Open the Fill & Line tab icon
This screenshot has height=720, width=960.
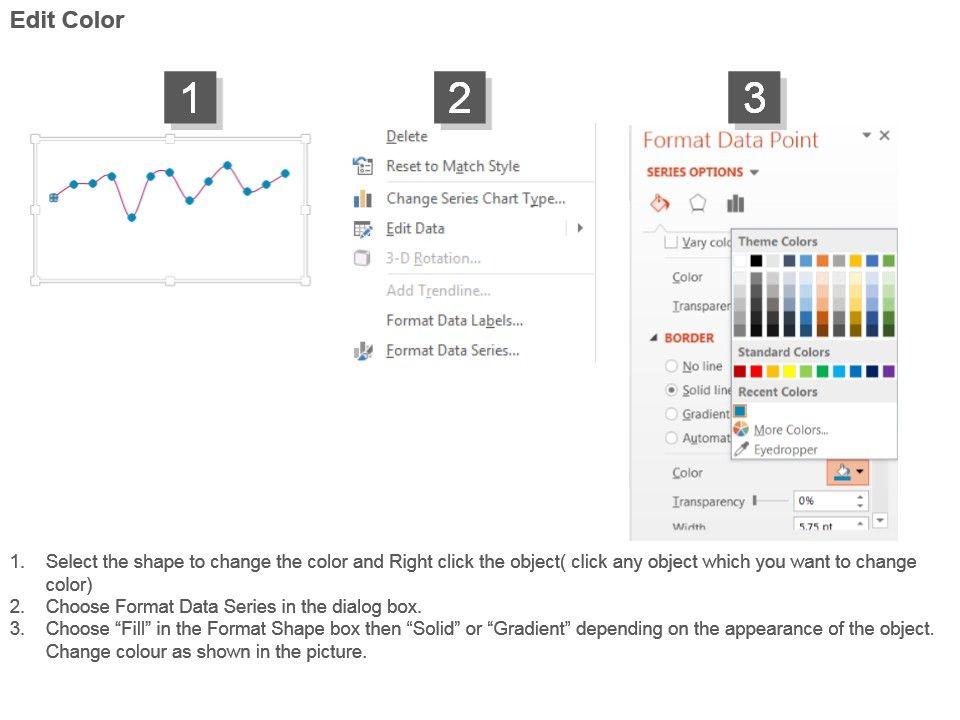pos(660,204)
